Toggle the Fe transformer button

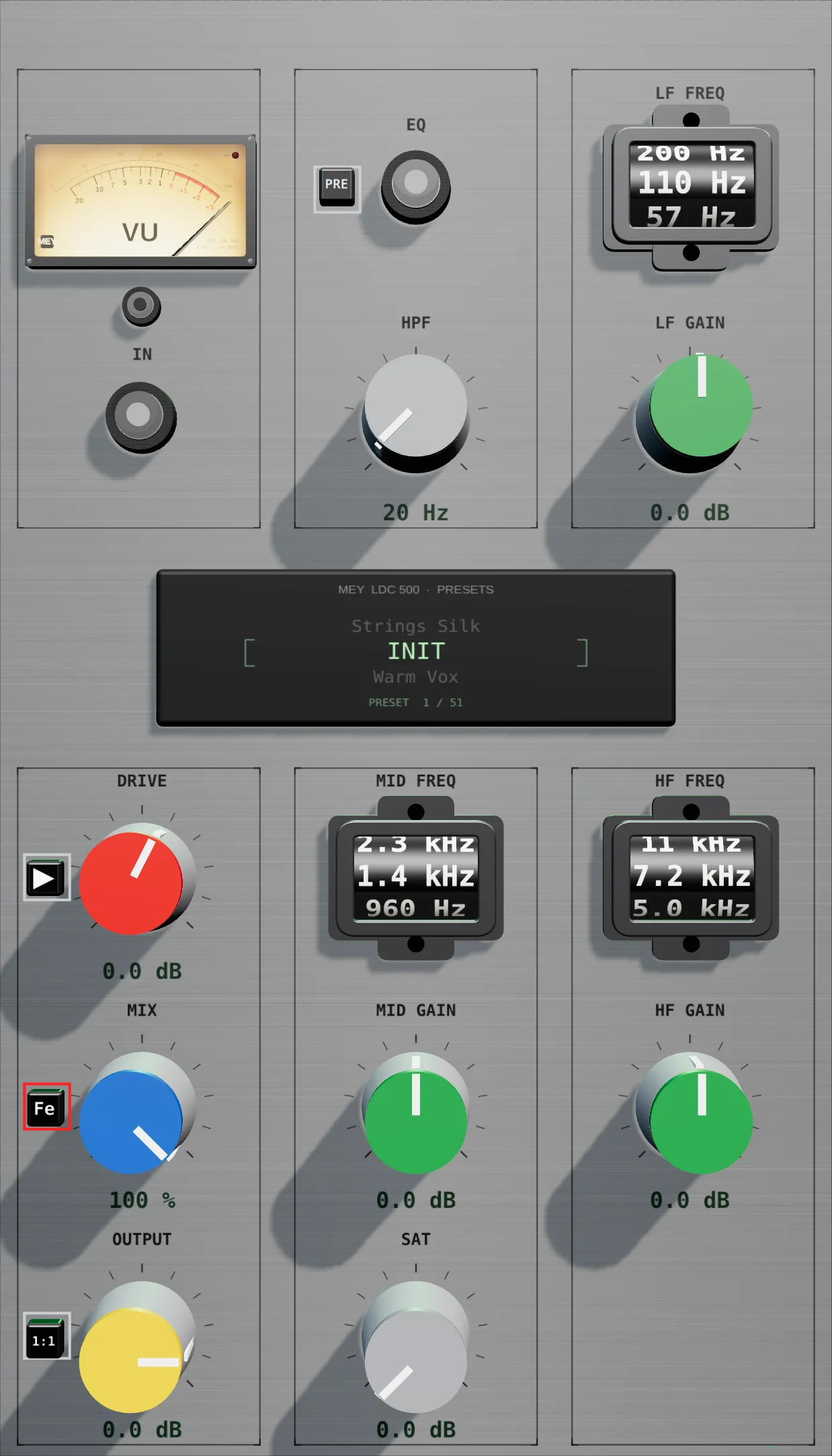(46, 1106)
